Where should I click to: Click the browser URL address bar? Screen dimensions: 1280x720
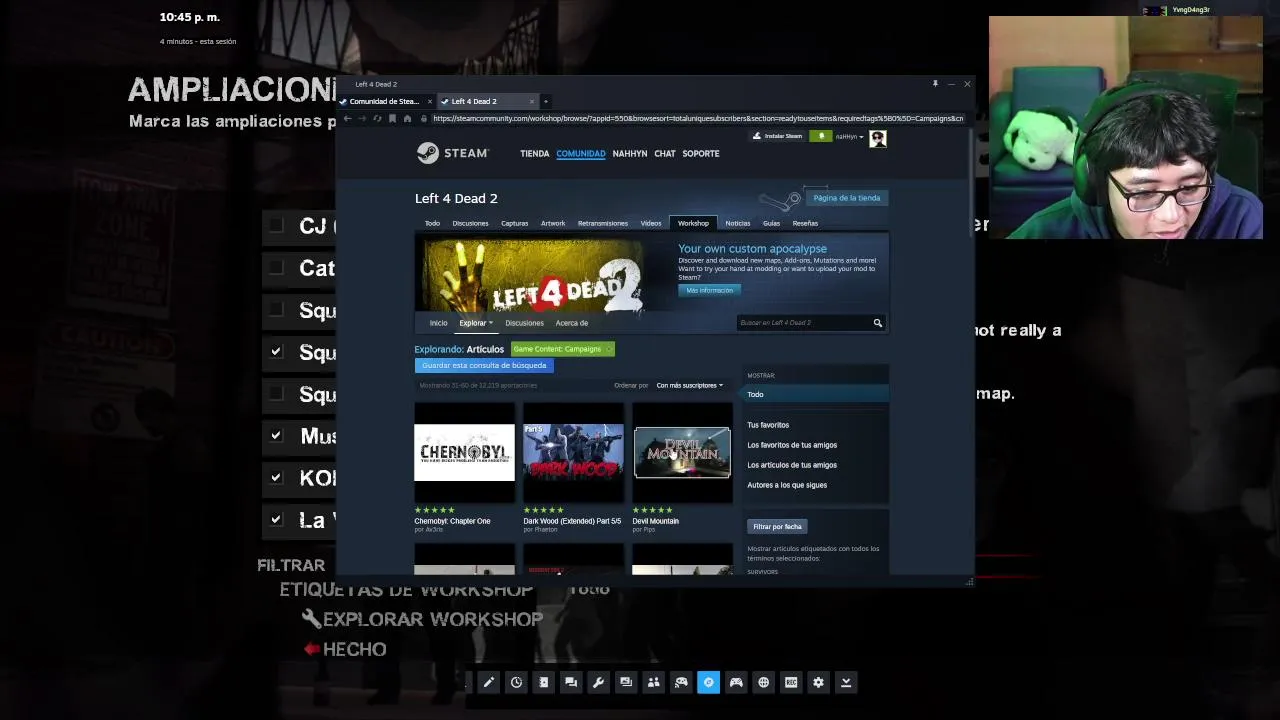coord(697,118)
